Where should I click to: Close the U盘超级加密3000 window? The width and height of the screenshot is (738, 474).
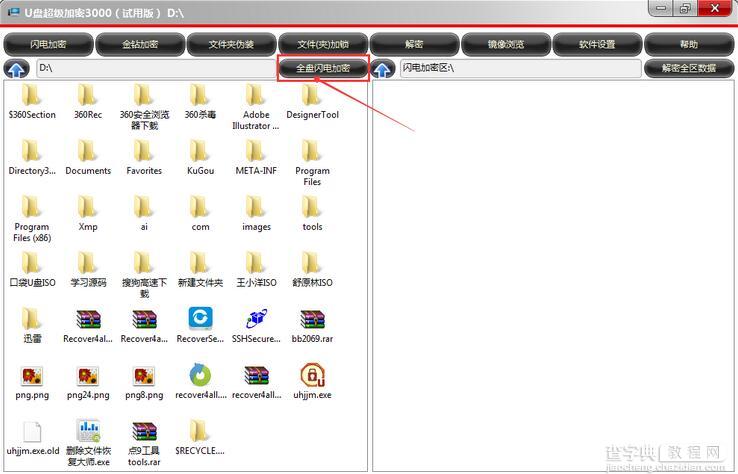pos(714,8)
